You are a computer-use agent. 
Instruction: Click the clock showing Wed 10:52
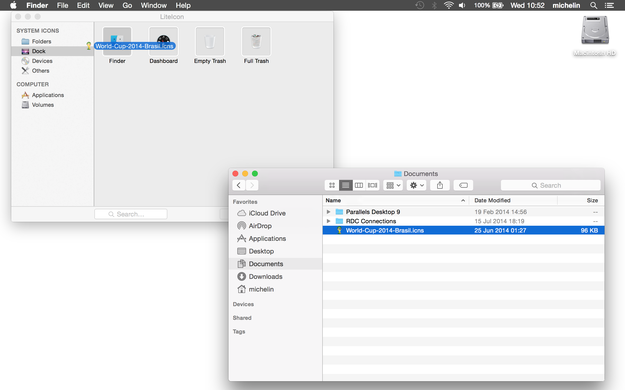point(527,6)
